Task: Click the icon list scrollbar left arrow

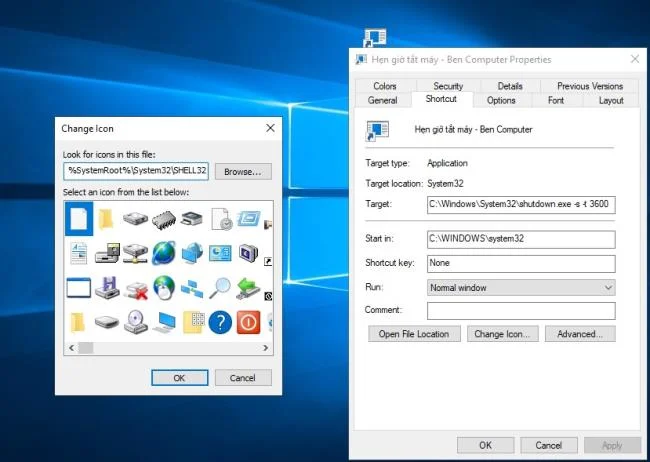Action: 71,348
